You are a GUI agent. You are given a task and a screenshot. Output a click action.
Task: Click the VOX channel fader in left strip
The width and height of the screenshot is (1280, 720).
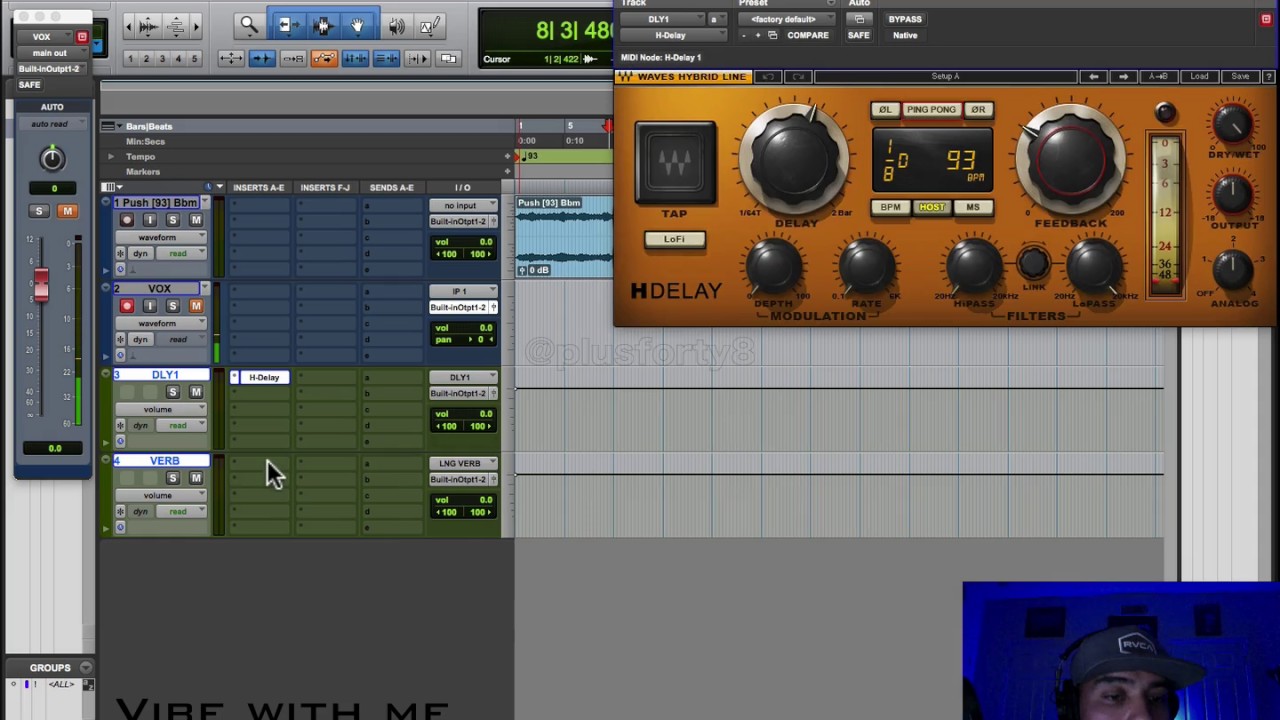[41, 285]
